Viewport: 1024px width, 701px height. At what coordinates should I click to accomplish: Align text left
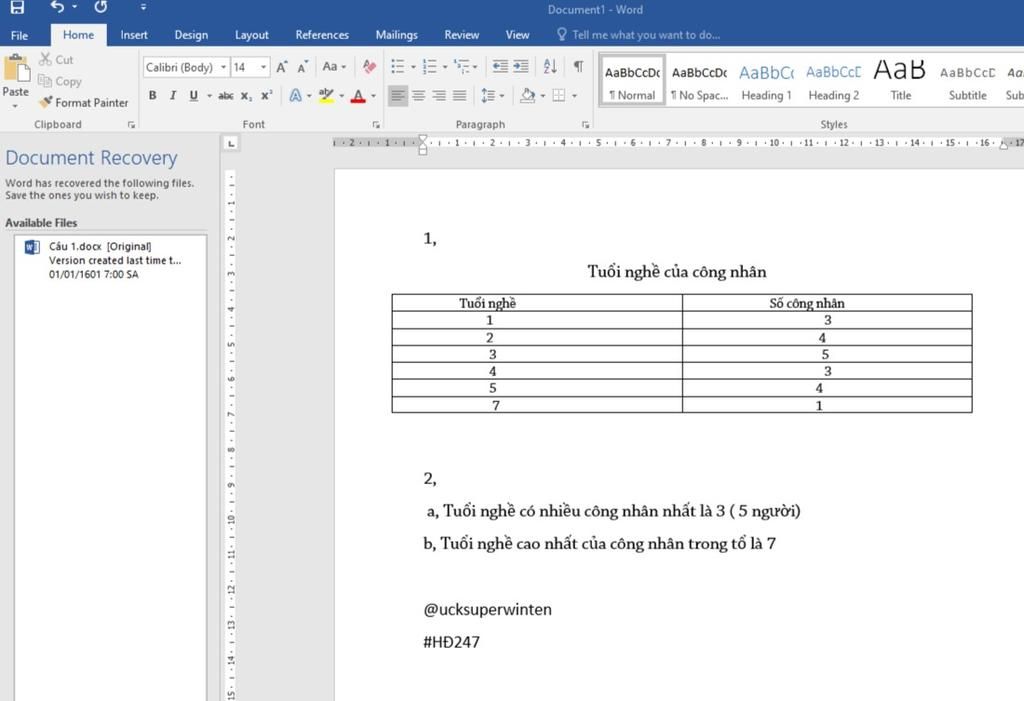[397, 96]
